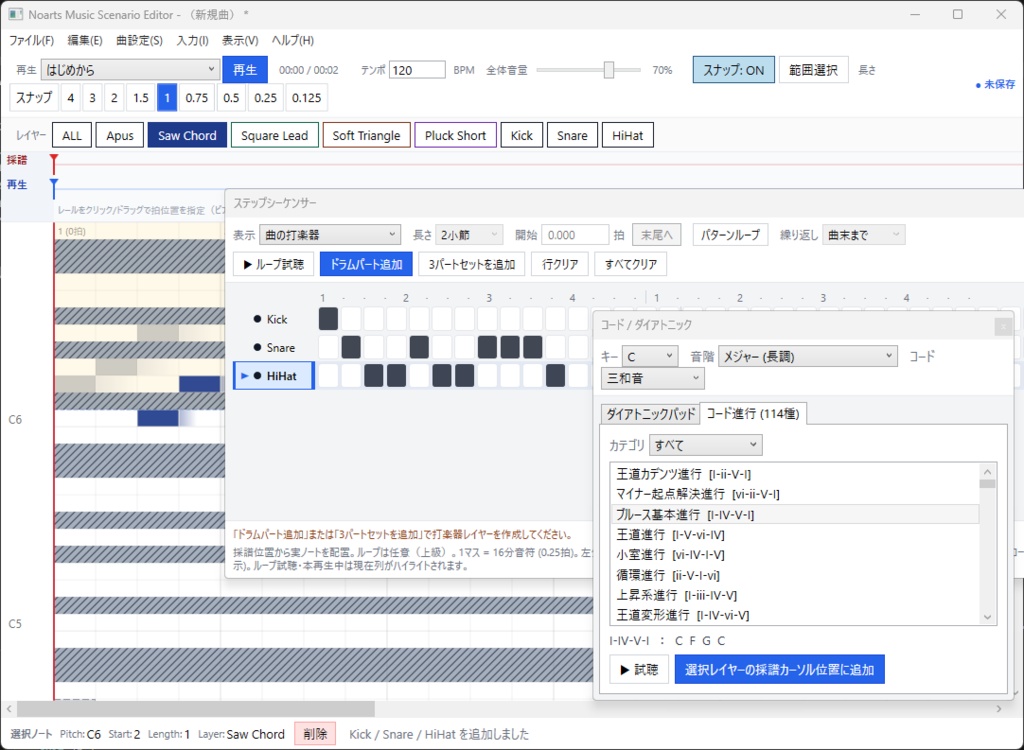Open the 再生 start position dropdown はじめから

pos(130,69)
